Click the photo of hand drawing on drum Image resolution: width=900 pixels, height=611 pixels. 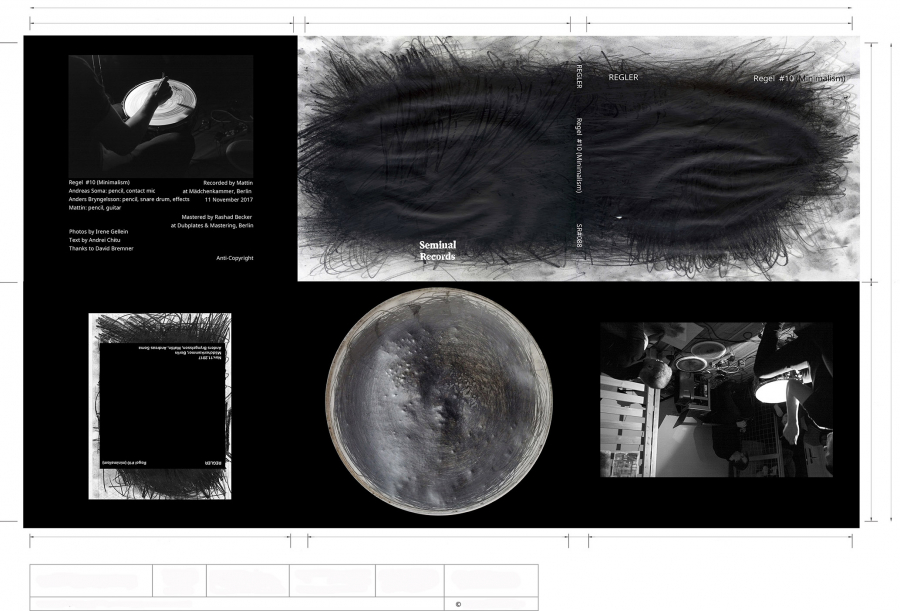click(x=161, y=116)
